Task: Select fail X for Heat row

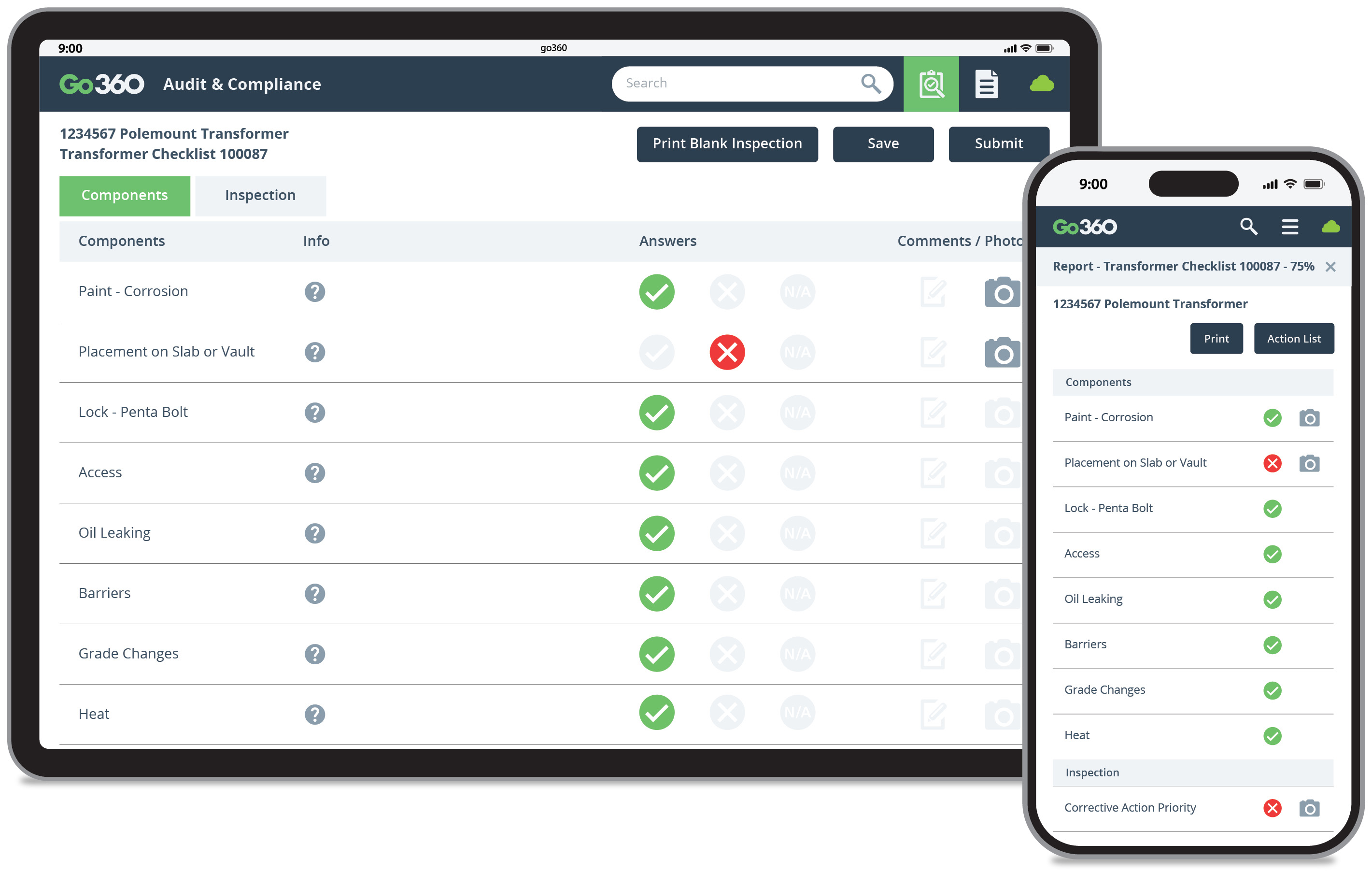Action: point(727,713)
